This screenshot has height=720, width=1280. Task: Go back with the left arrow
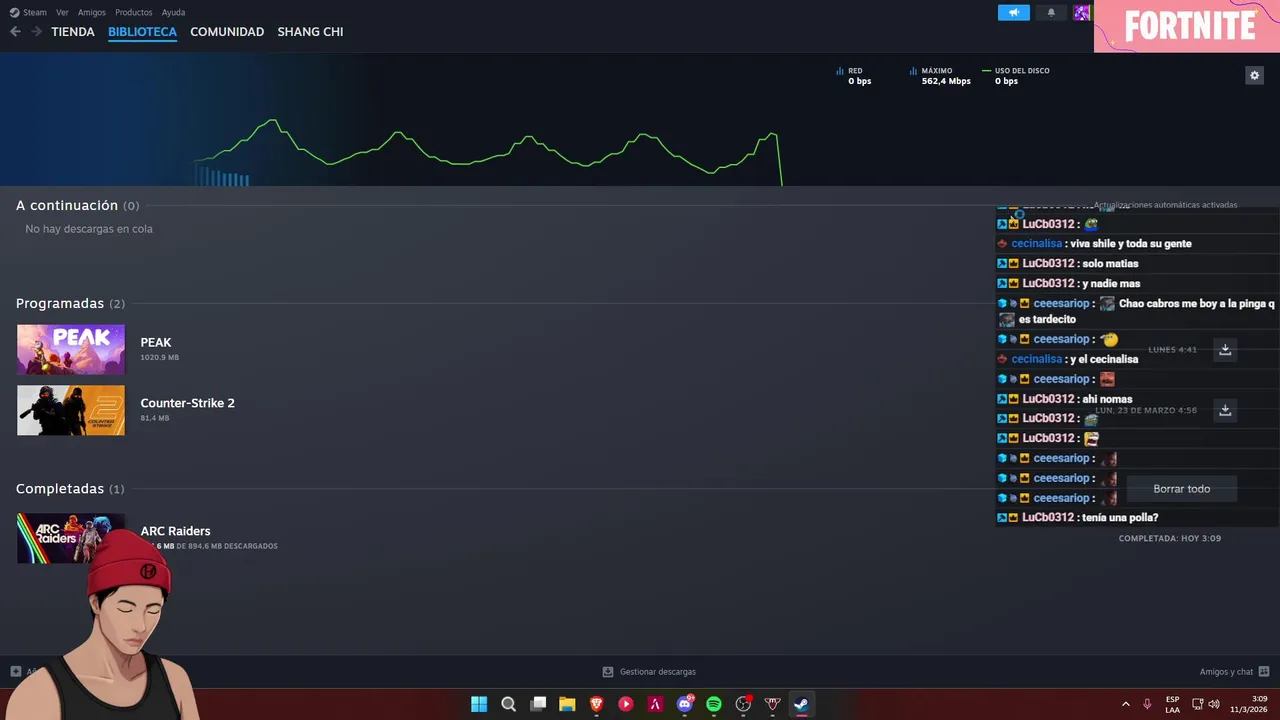tap(15, 32)
